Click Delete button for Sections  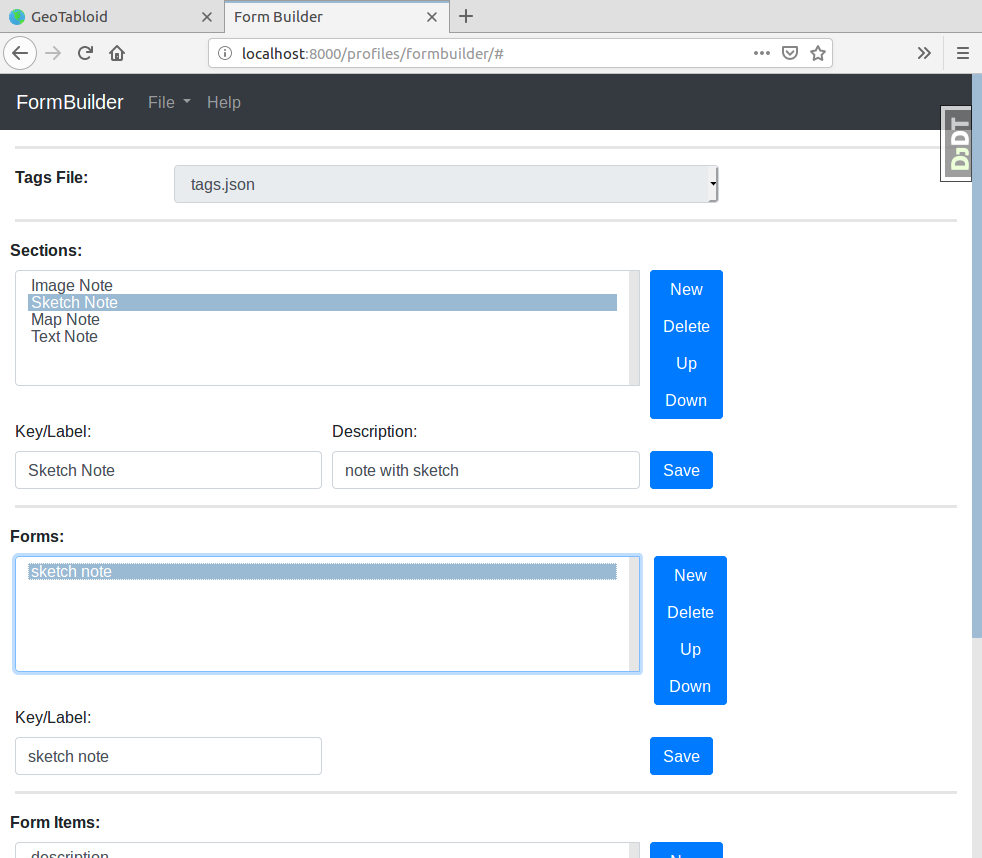(x=686, y=326)
